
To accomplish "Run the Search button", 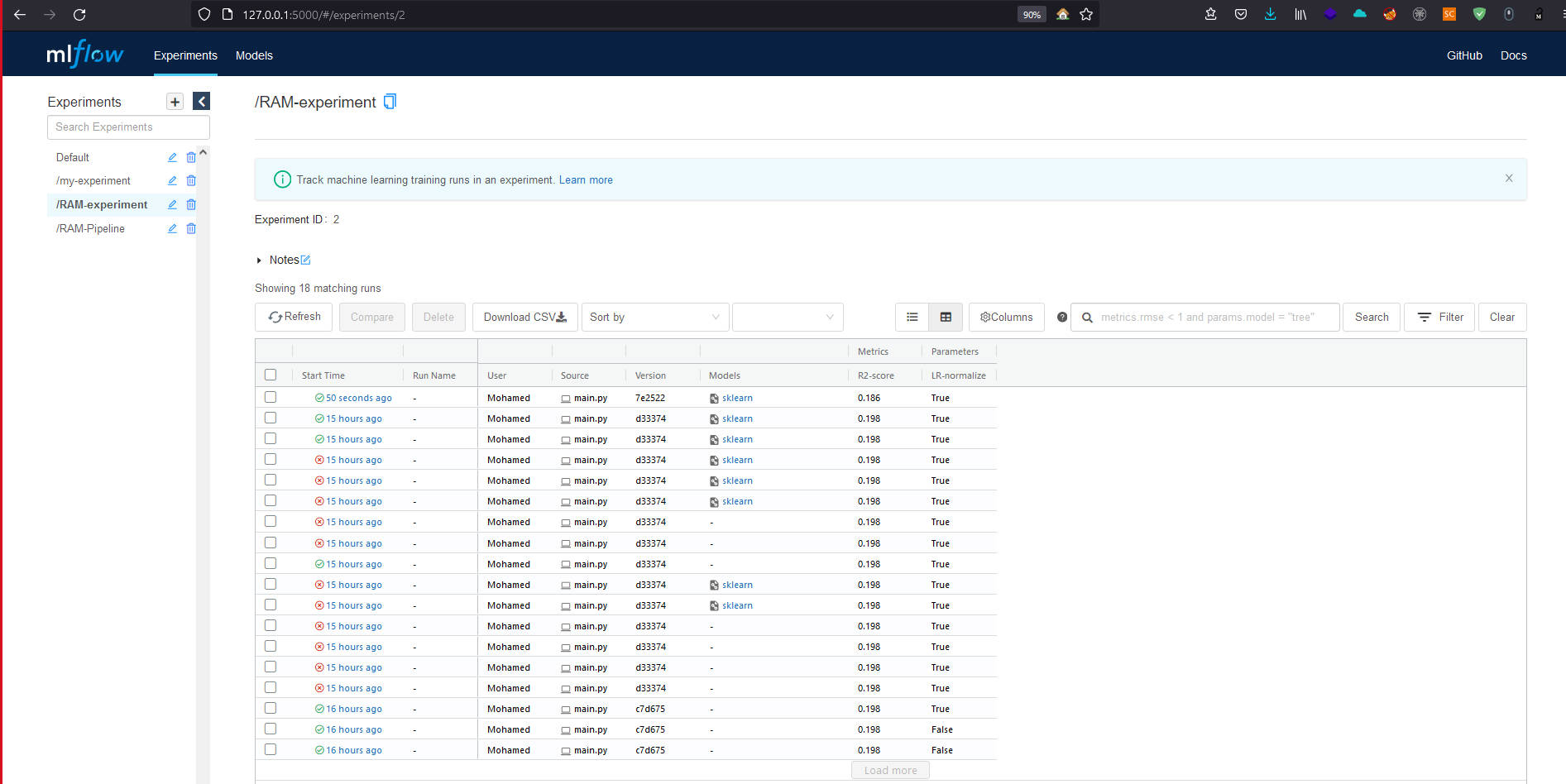I will click(1372, 317).
